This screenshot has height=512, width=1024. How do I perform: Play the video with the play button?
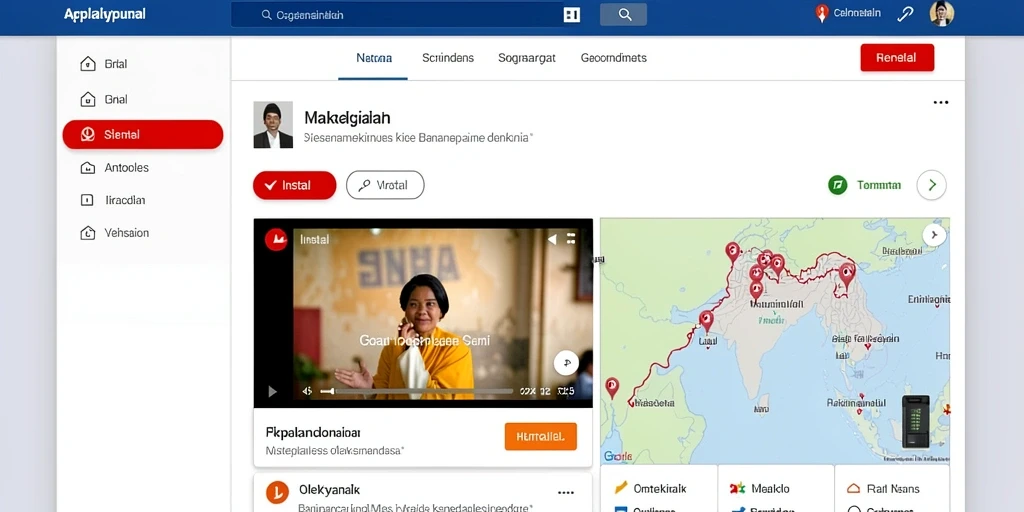coord(272,392)
